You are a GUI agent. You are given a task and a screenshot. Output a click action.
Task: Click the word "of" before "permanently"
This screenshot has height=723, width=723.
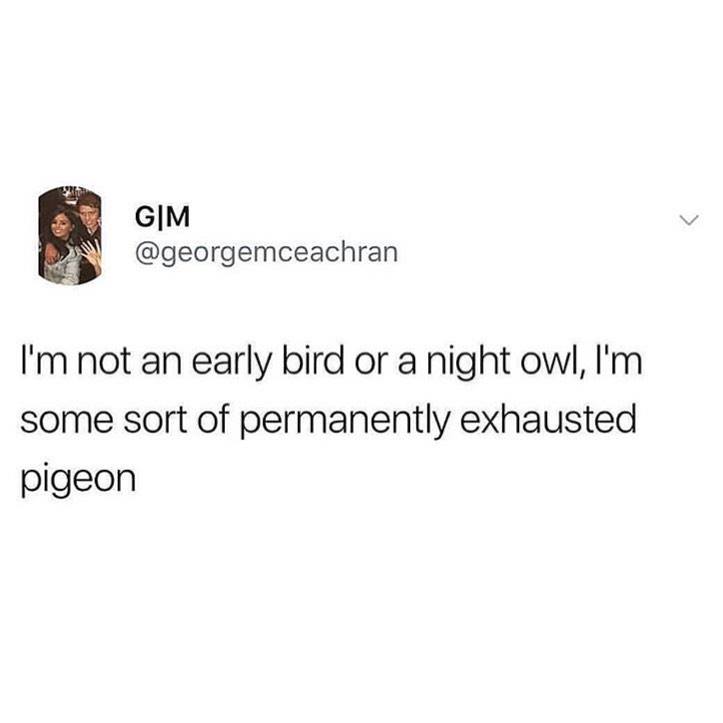click(214, 419)
